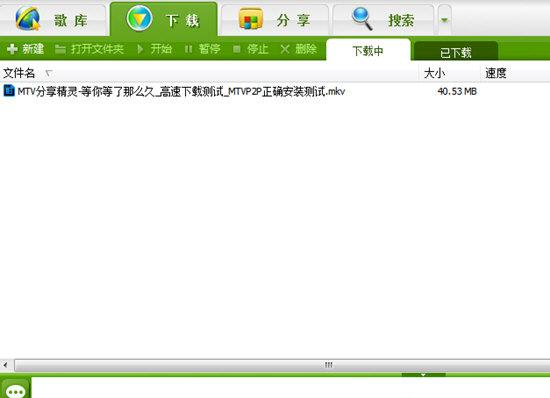
Task: Click the 下载 download arrow icon
Action: coord(140,18)
